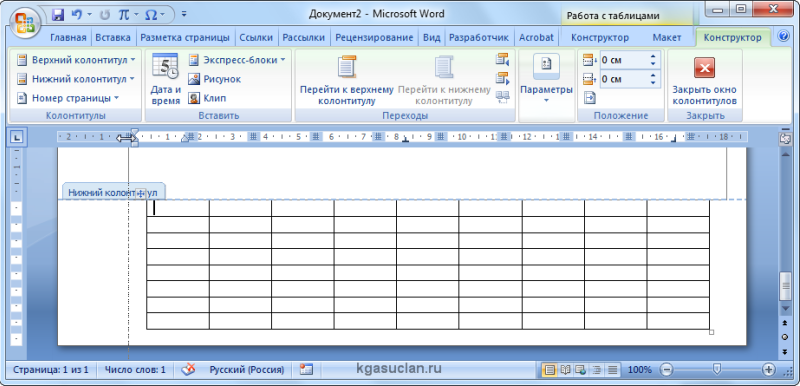
Task: Click the zoom slider handle
Action: 717,369
